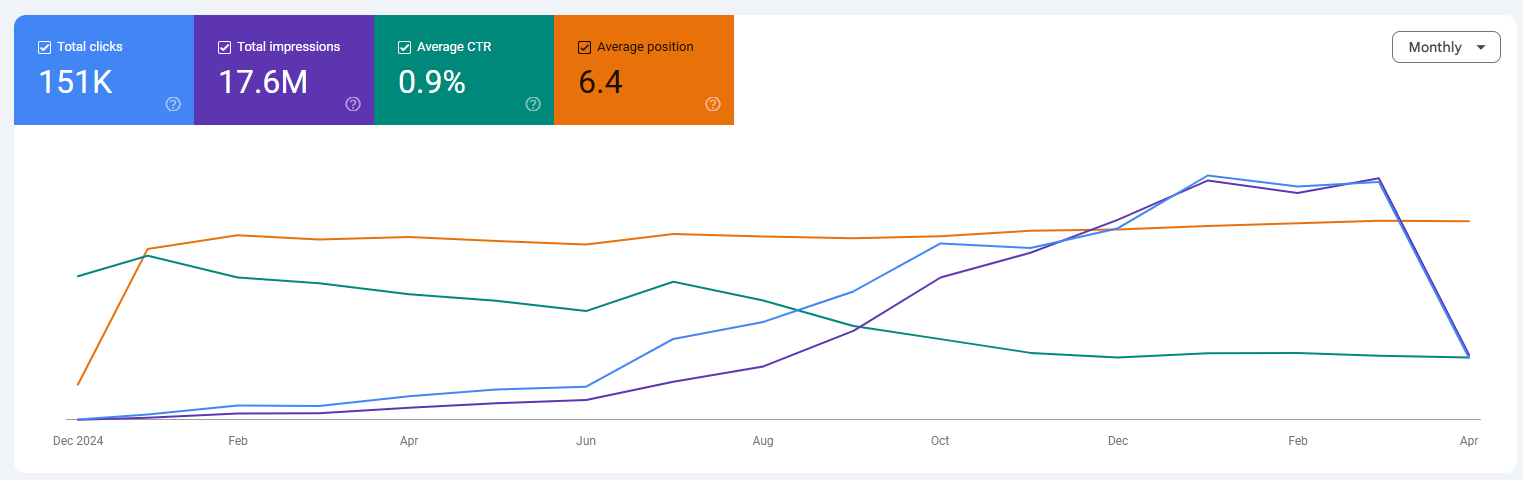Open the Monthly granularity dropdown
Image resolution: width=1523 pixels, height=480 pixels.
tap(1445, 47)
